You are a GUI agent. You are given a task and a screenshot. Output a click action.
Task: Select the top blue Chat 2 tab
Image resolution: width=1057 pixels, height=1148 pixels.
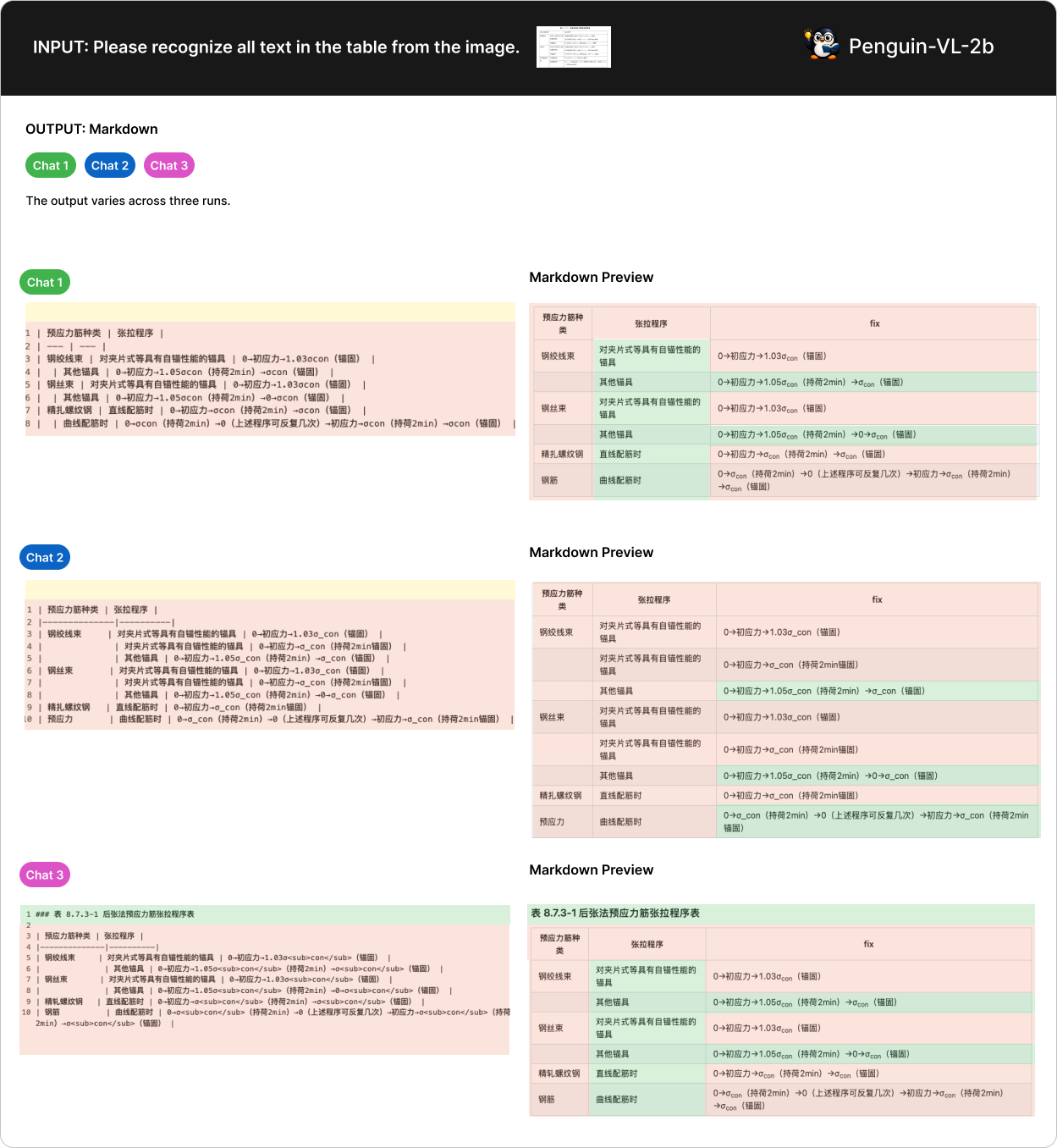click(110, 166)
